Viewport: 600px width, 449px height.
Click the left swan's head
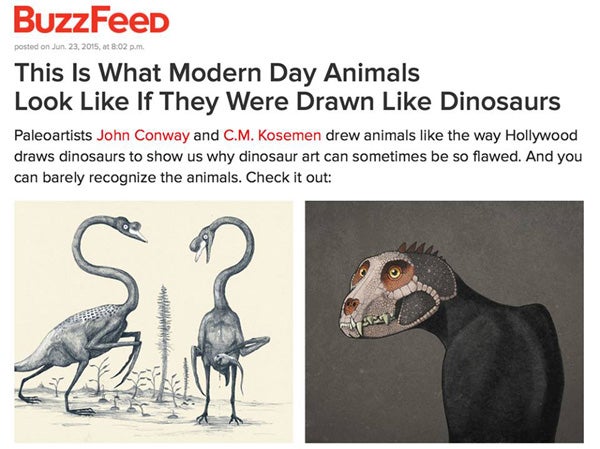[130, 228]
